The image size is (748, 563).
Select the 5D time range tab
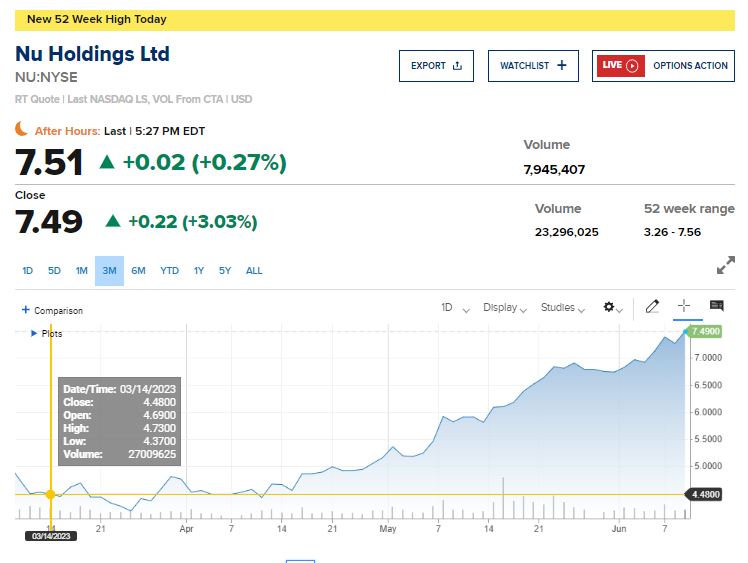click(54, 271)
